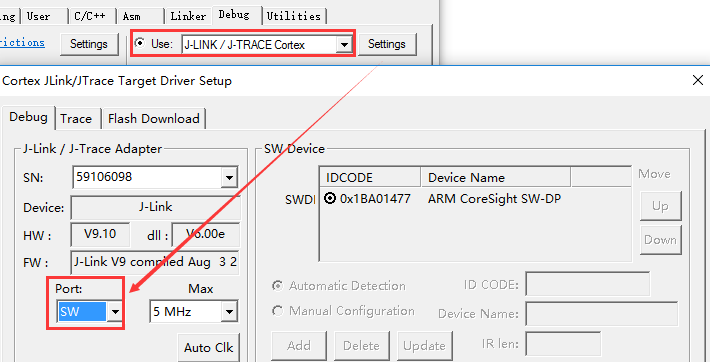Click the Update device button
Screen dimensions: 710x362
point(424,346)
